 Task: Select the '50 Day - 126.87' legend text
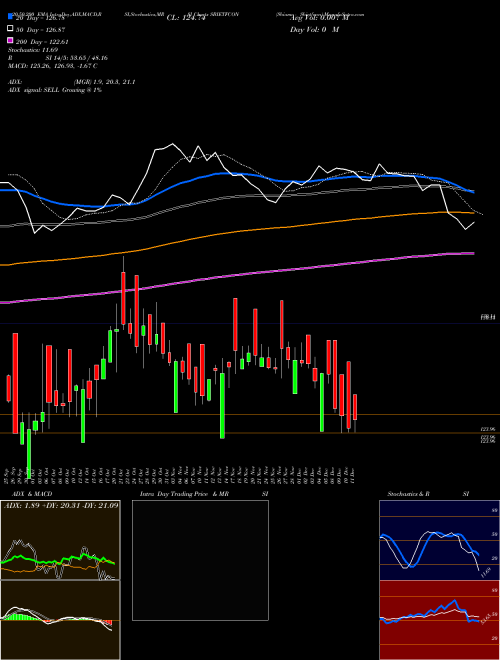click(x=40, y=30)
